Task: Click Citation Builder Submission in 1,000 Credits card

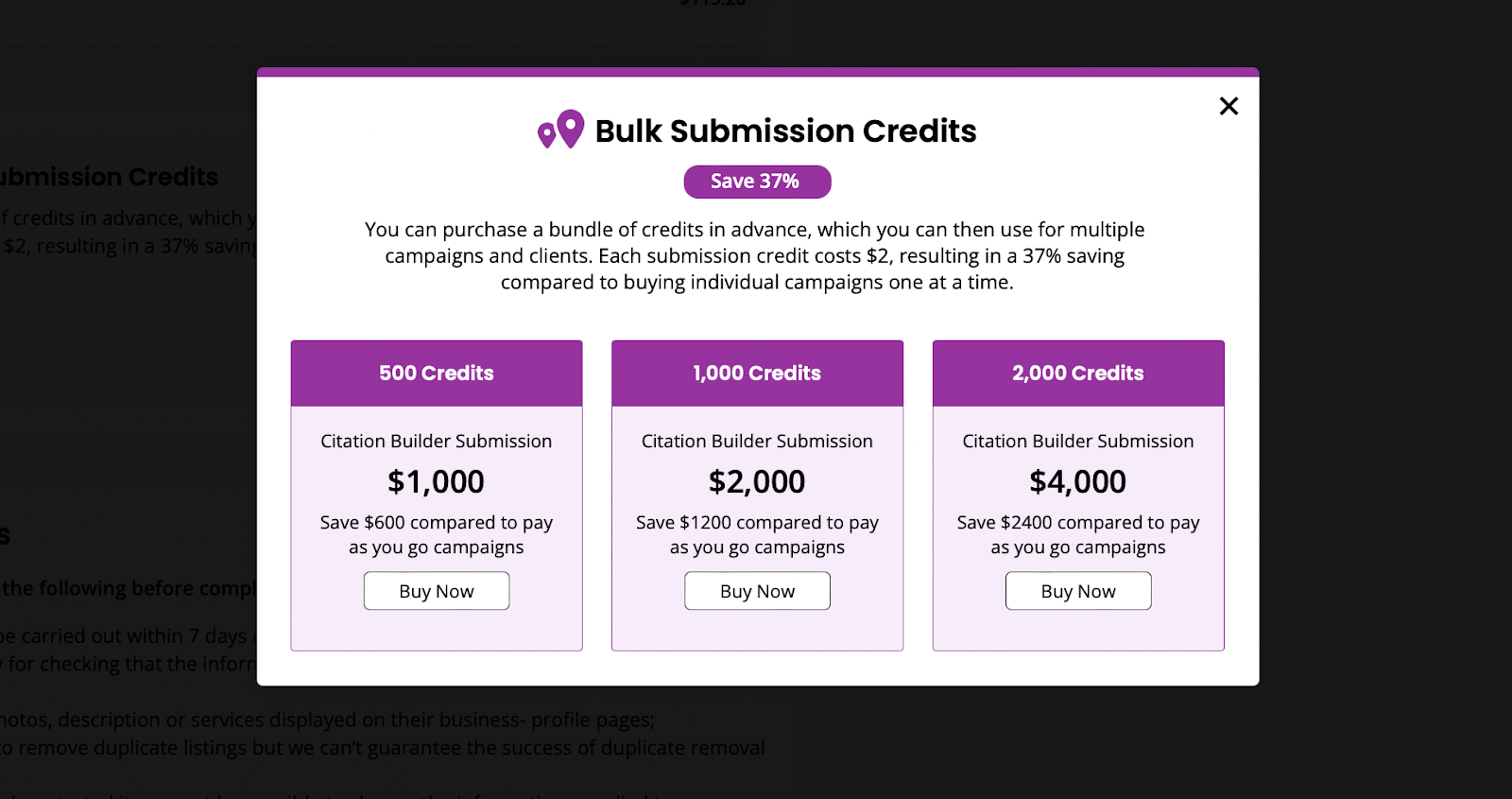Action: point(757,442)
